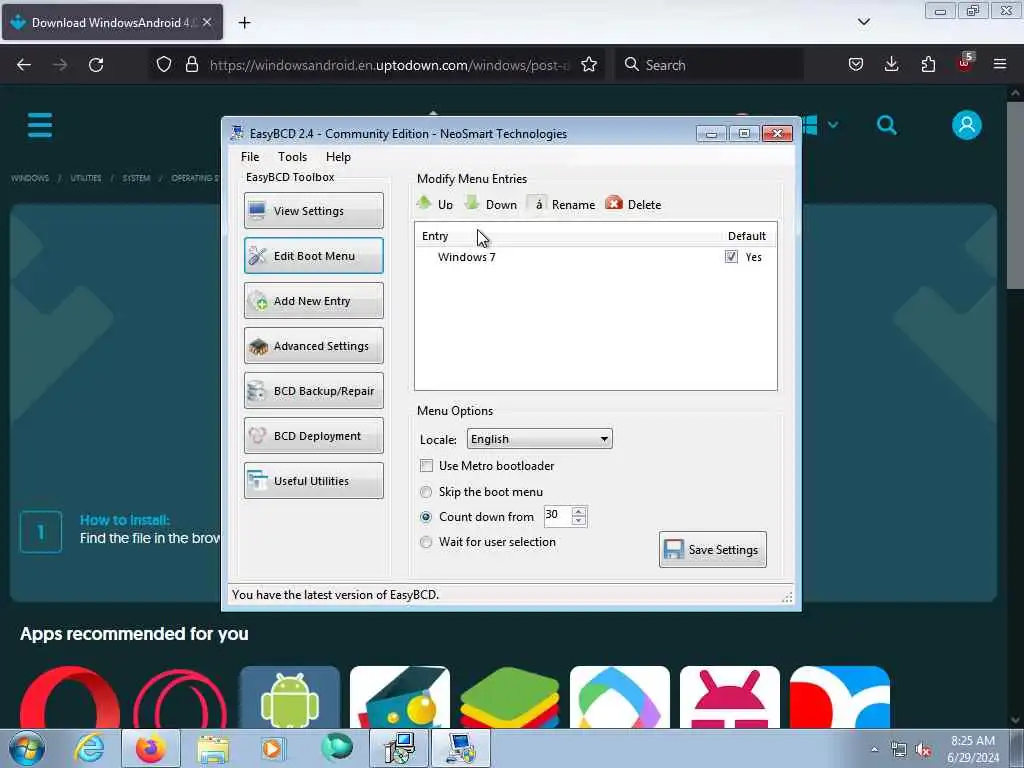Screen dimensions: 1024x768
Task: Click Save Settings button
Action: [712, 549]
